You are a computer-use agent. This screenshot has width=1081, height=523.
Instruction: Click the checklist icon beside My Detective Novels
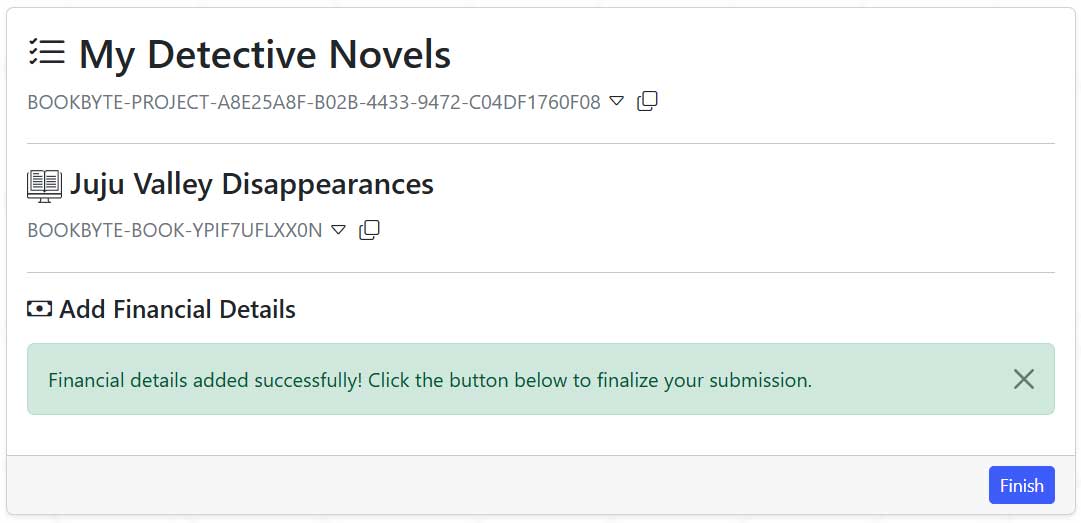tap(46, 54)
